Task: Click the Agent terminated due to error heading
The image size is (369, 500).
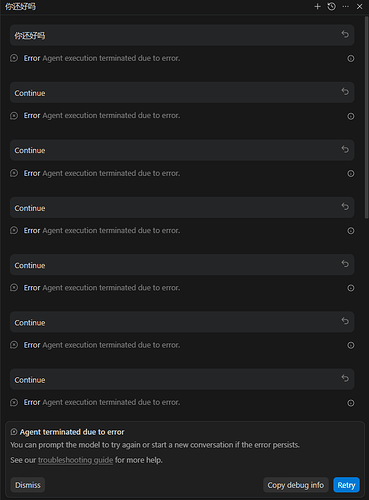Action: 72,432
